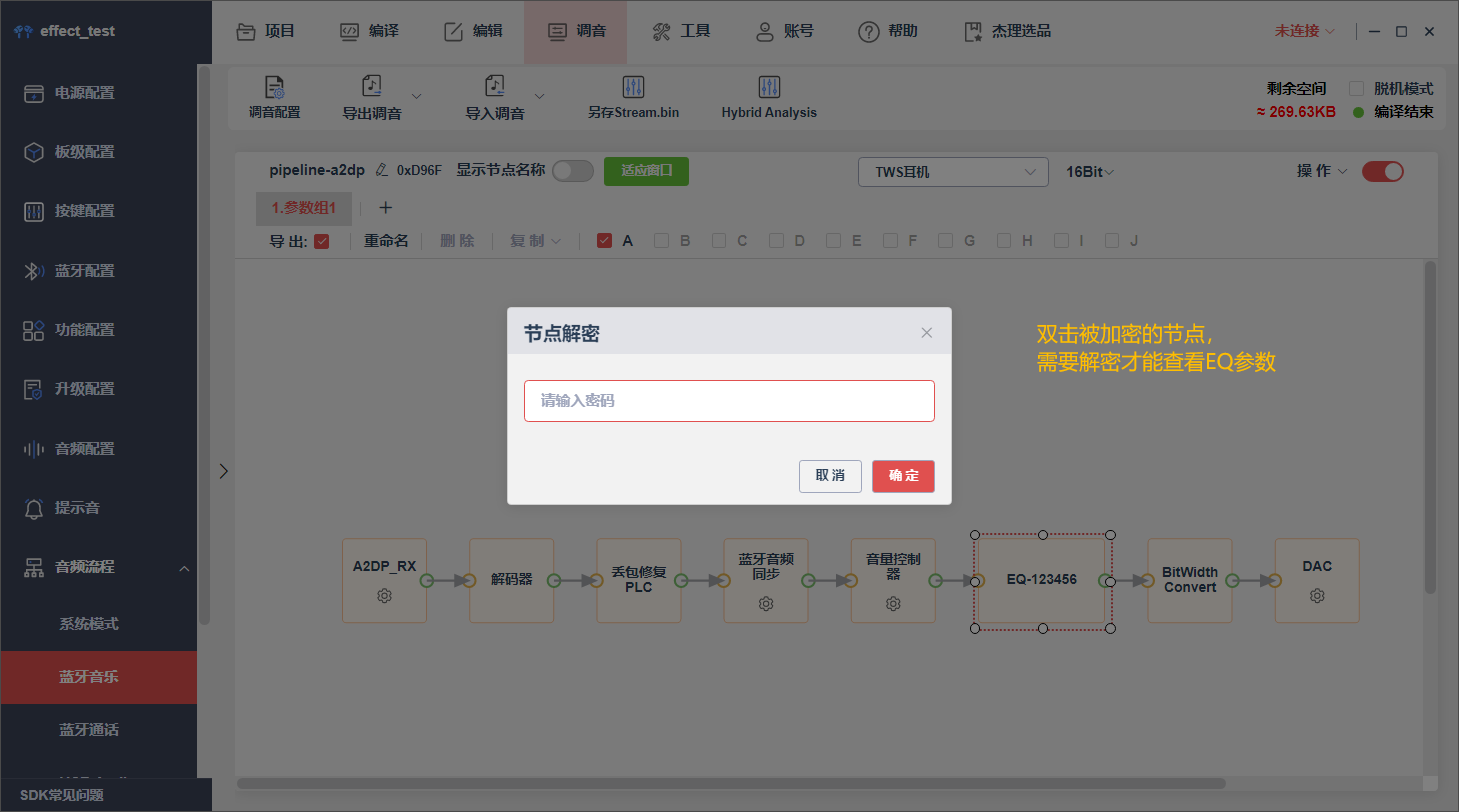Open 板级配置 in the sidebar

(98, 152)
